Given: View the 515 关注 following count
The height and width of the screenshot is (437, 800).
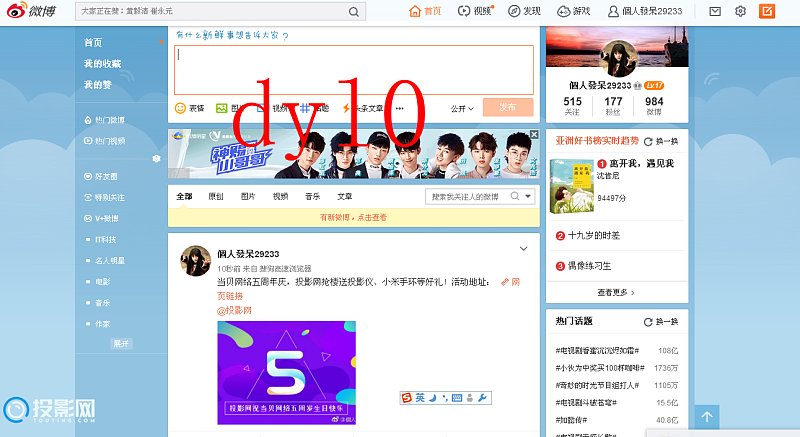Looking at the screenshot, I should [x=572, y=106].
